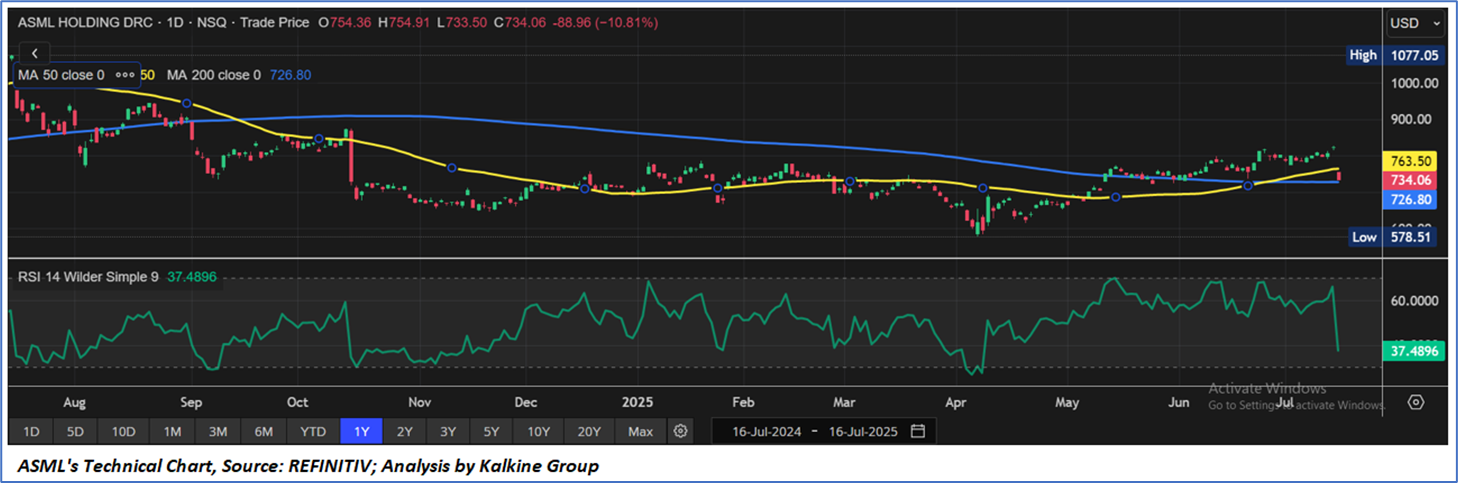Select the 6M range button
The height and width of the screenshot is (483, 1458).
coord(264,431)
